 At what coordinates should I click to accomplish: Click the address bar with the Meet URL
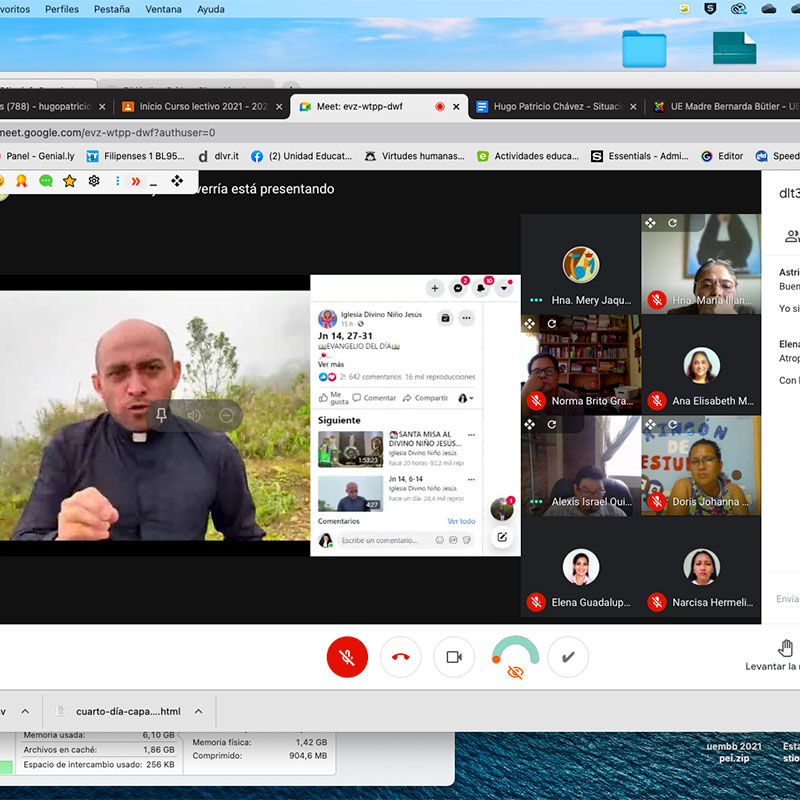click(400, 133)
